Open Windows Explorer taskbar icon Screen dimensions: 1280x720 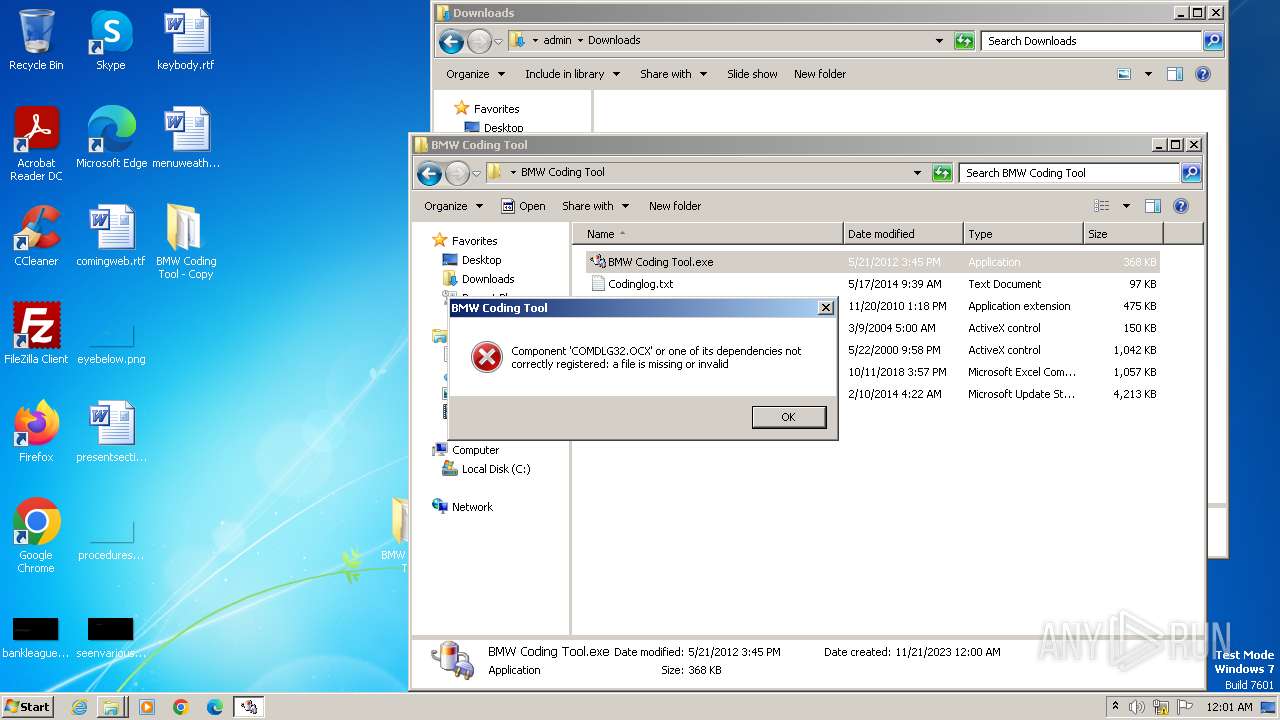click(x=111, y=707)
